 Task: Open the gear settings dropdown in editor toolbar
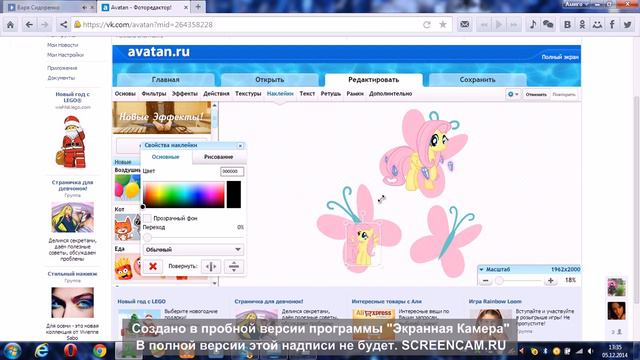pos(513,94)
